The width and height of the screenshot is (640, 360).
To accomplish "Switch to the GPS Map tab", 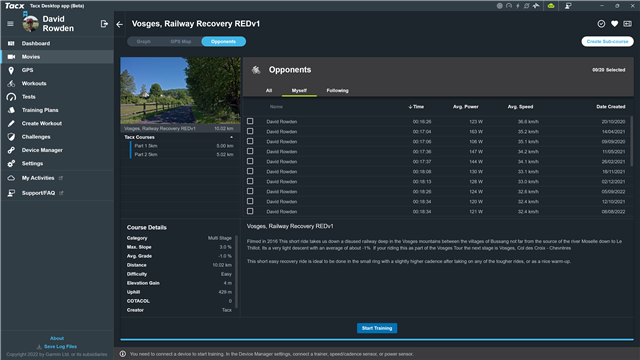I will (x=180, y=42).
